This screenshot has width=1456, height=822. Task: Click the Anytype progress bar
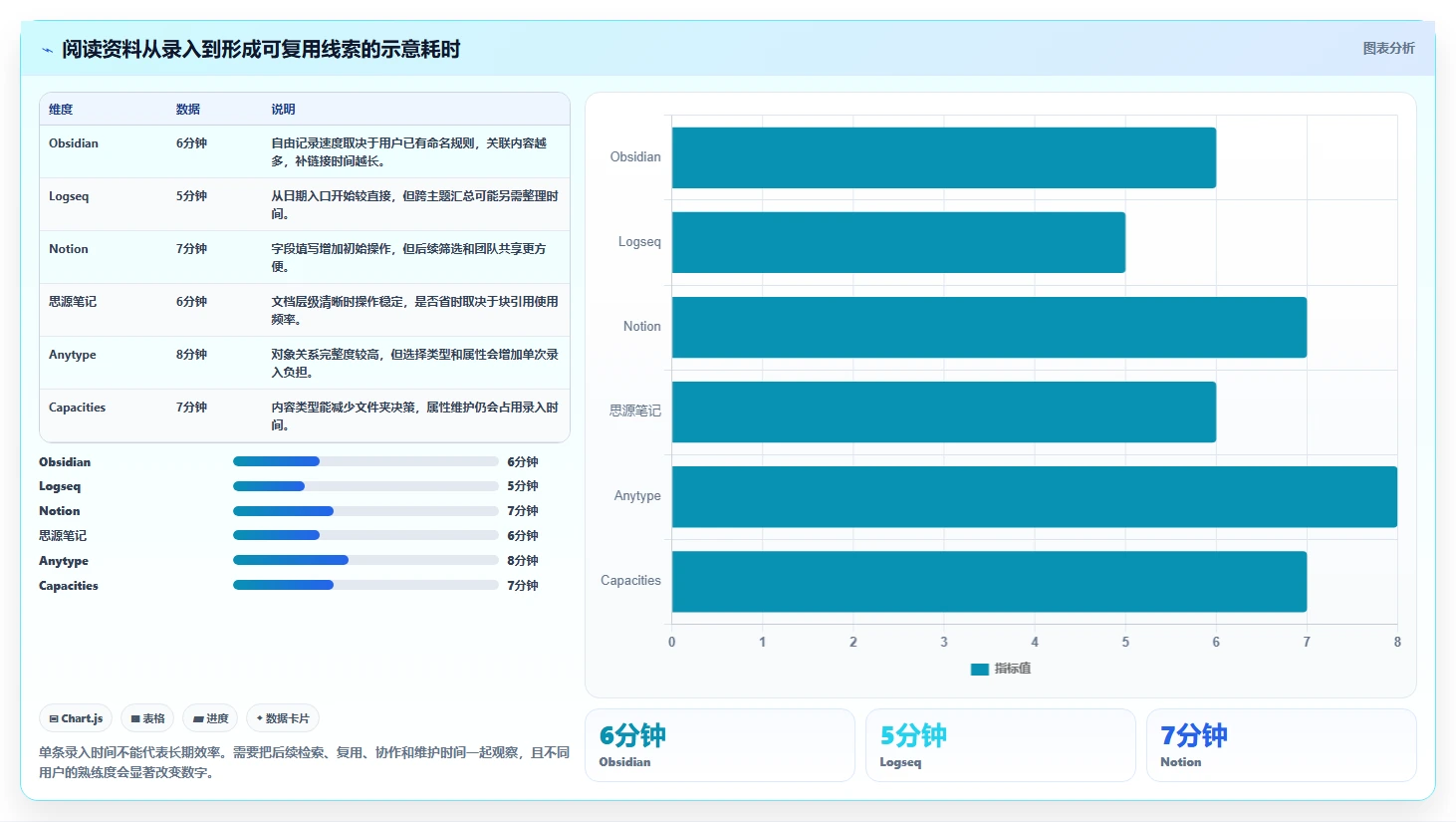coord(365,560)
